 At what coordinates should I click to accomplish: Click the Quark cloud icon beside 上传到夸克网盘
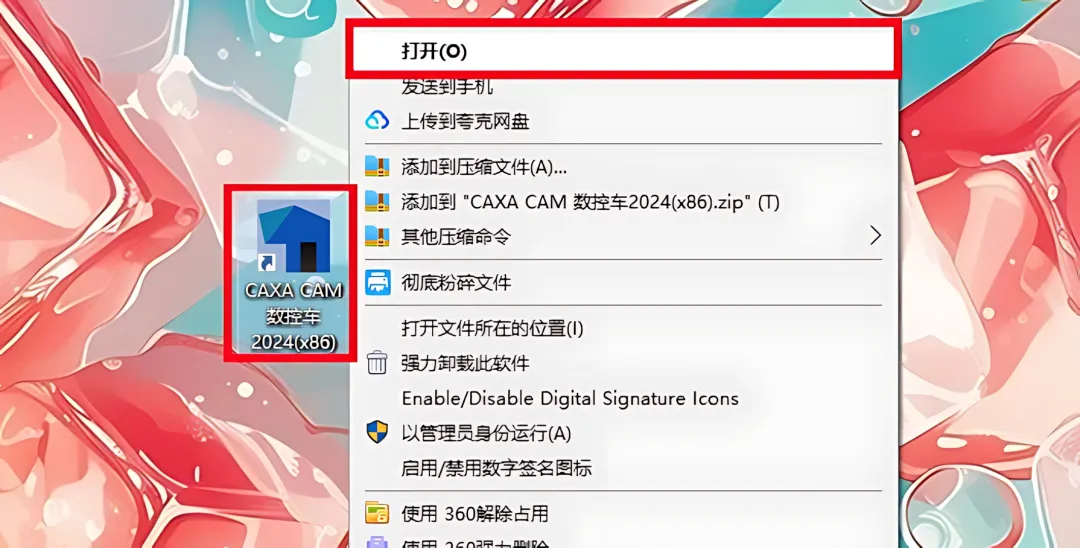(x=377, y=121)
